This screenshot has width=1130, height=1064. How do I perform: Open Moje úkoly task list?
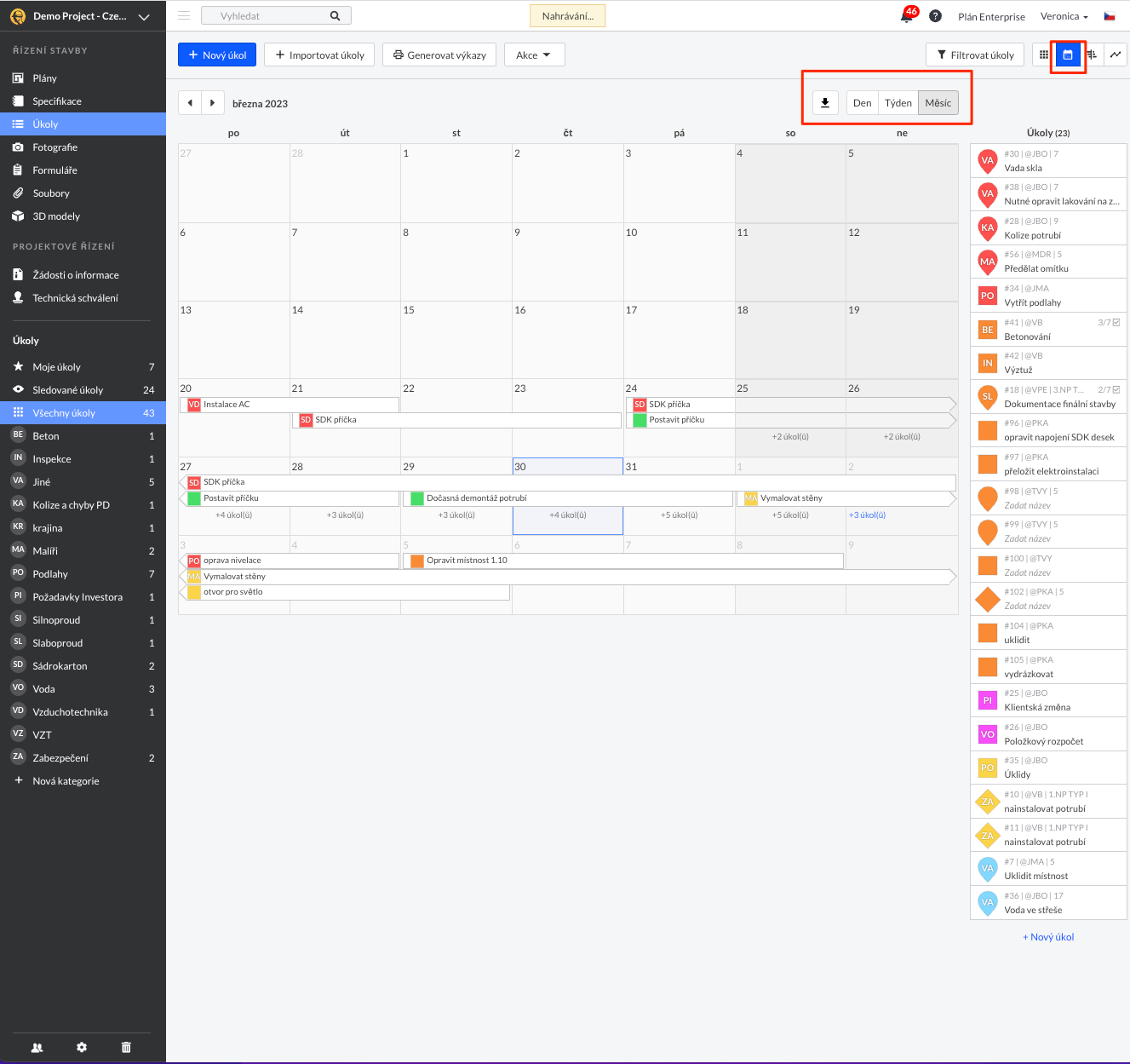(56, 367)
